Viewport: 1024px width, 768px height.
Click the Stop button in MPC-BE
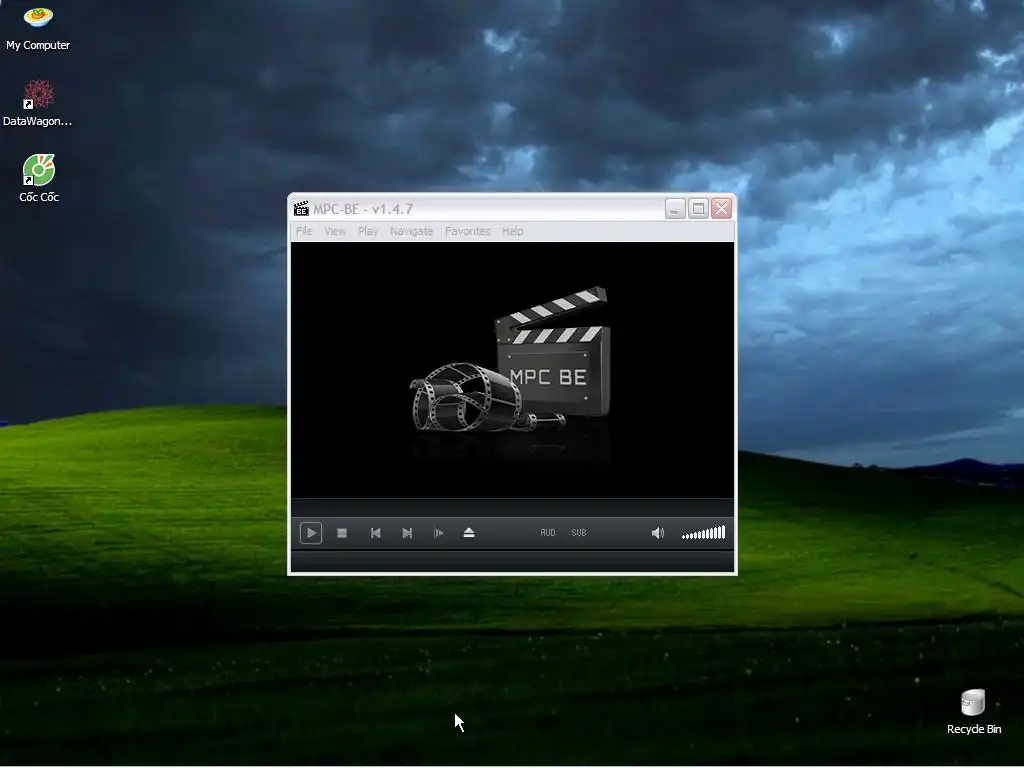[x=342, y=533]
